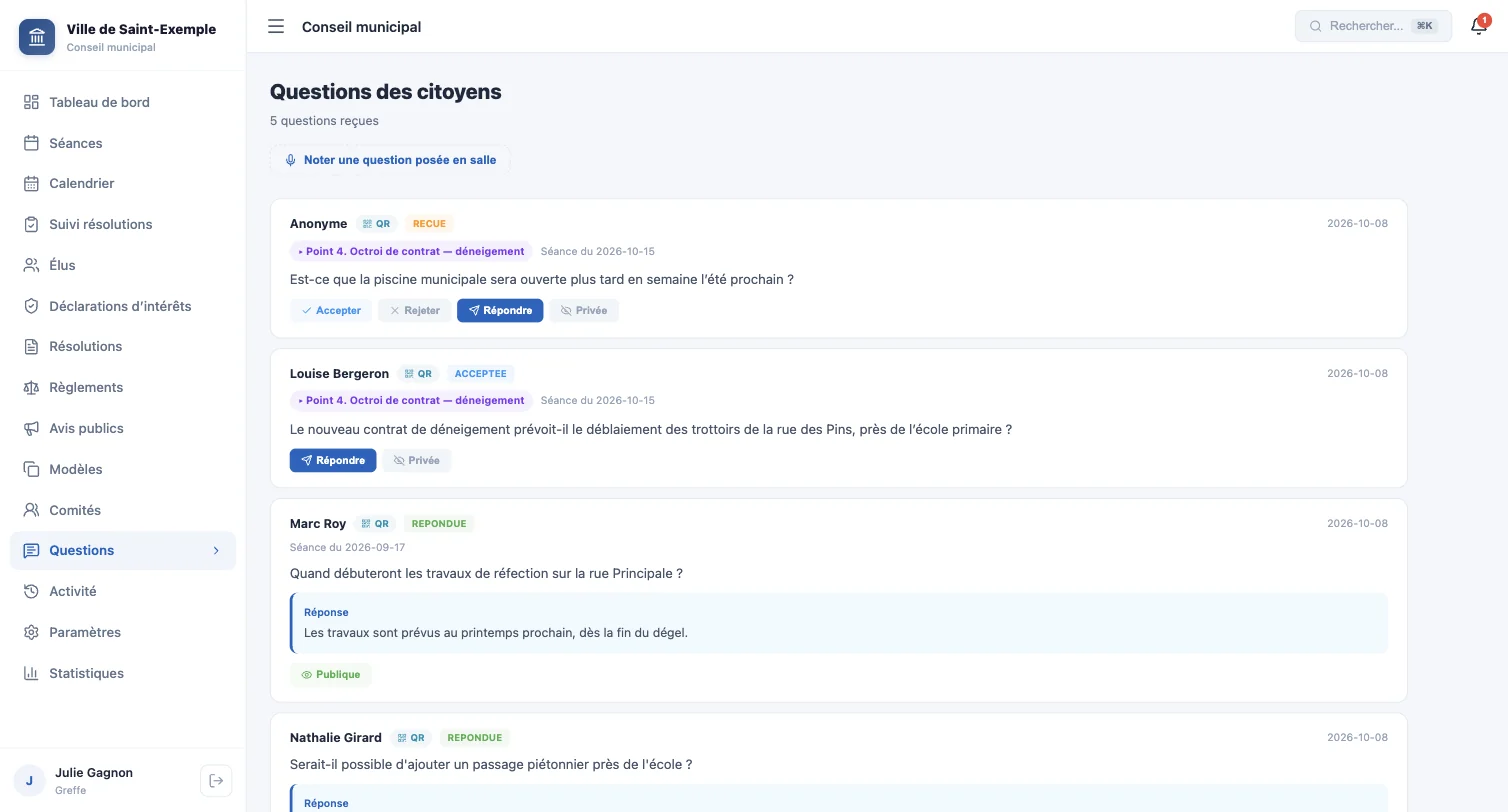Click the Déclarations d'intérêts shield icon
This screenshot has height=812, width=1508.
click(x=31, y=306)
